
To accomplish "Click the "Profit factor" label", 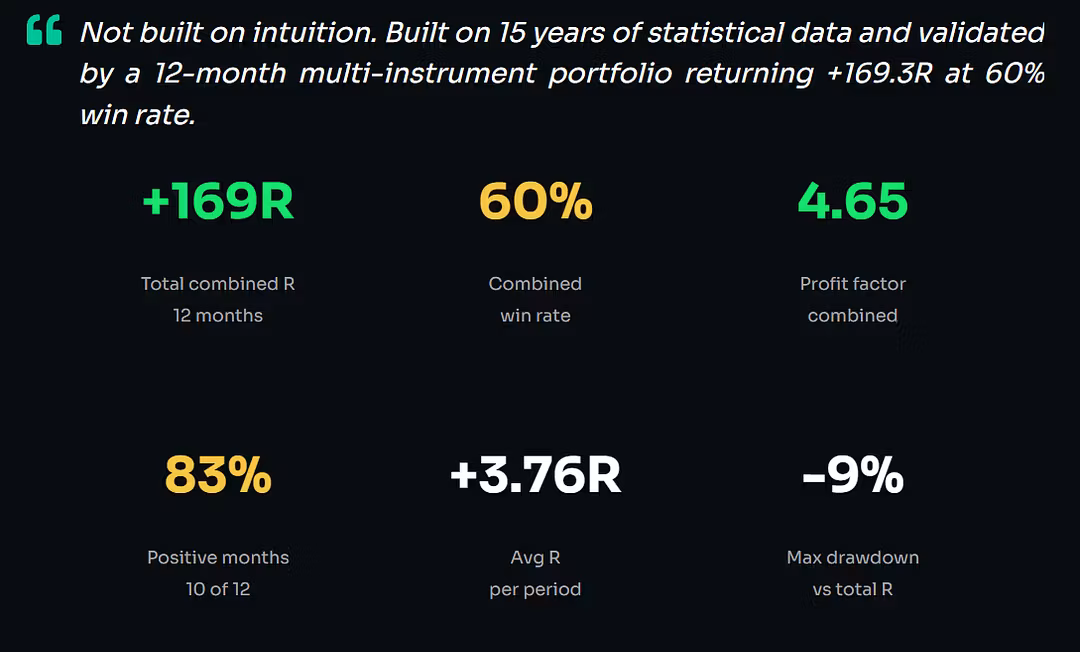I will pyautogui.click(x=853, y=284).
